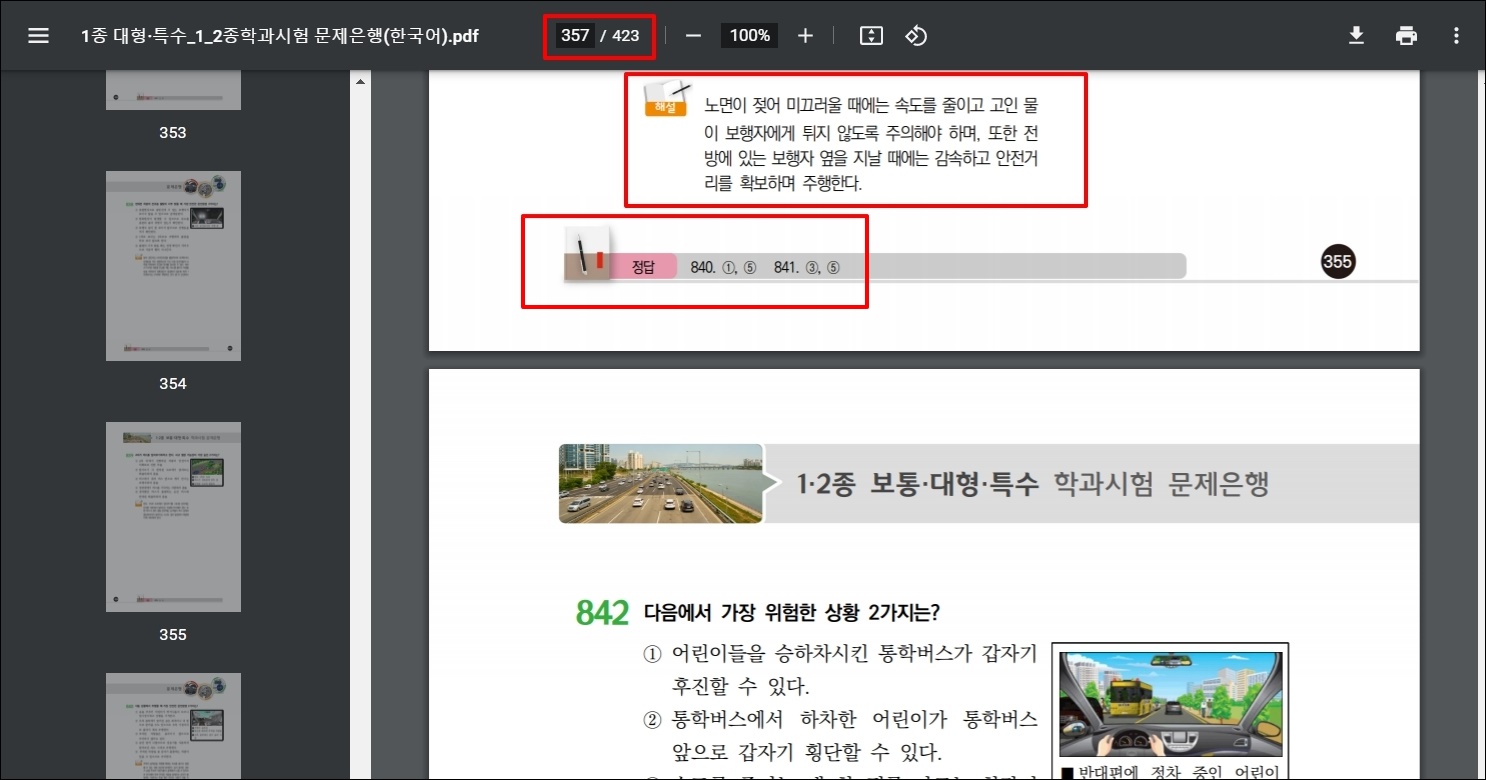Screen dimensions: 1486x780
Task: Click the total page count 423
Action: point(626,36)
